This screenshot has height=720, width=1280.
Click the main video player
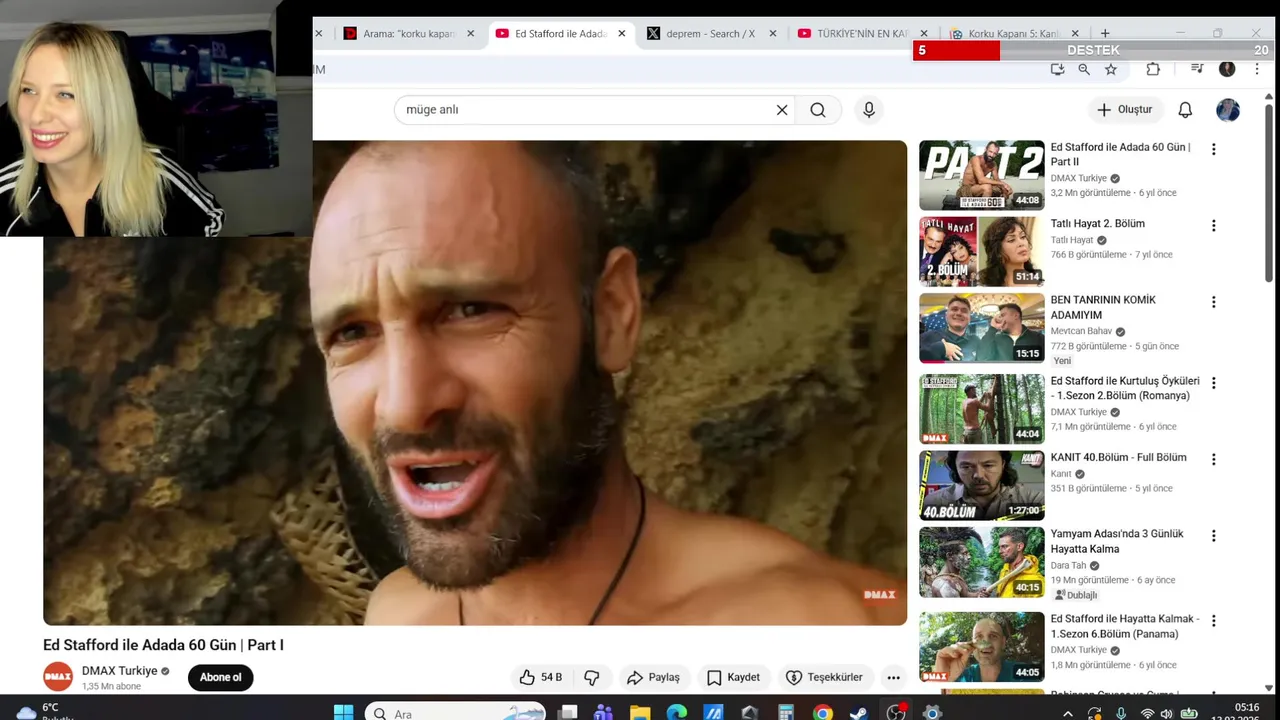click(x=475, y=383)
